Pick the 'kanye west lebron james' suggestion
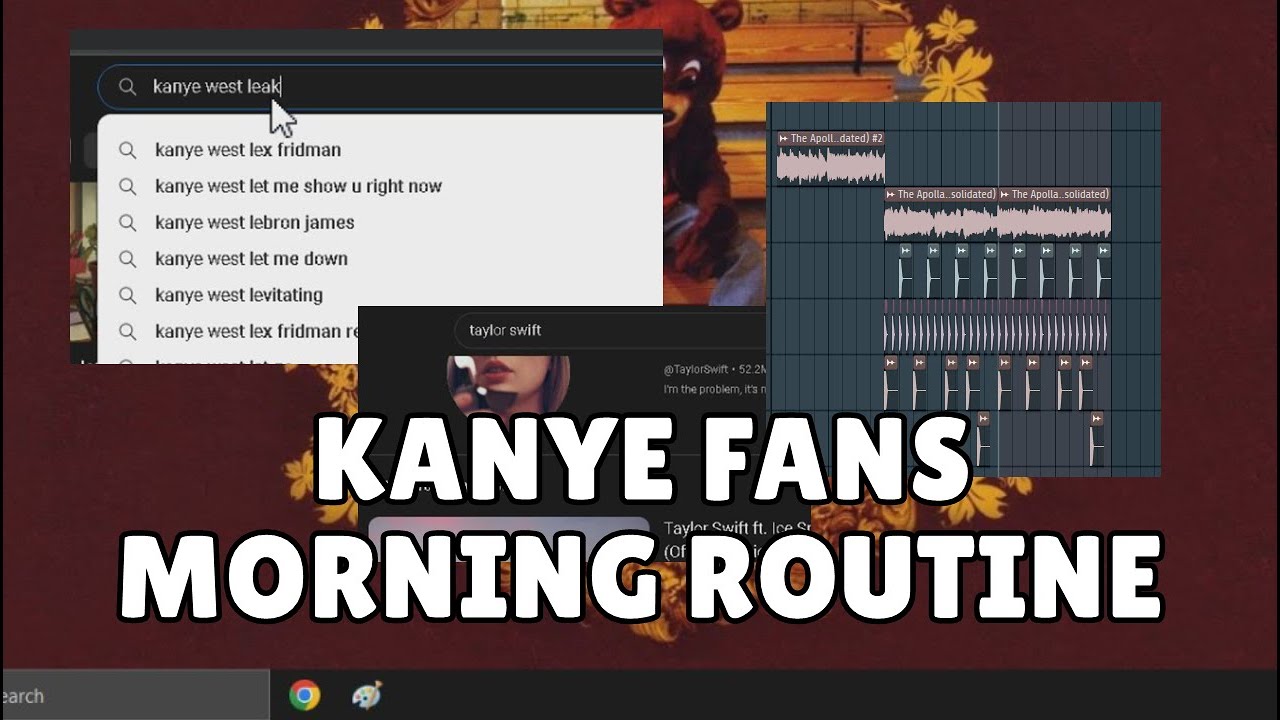Screen dimensions: 1280x720 tap(254, 222)
